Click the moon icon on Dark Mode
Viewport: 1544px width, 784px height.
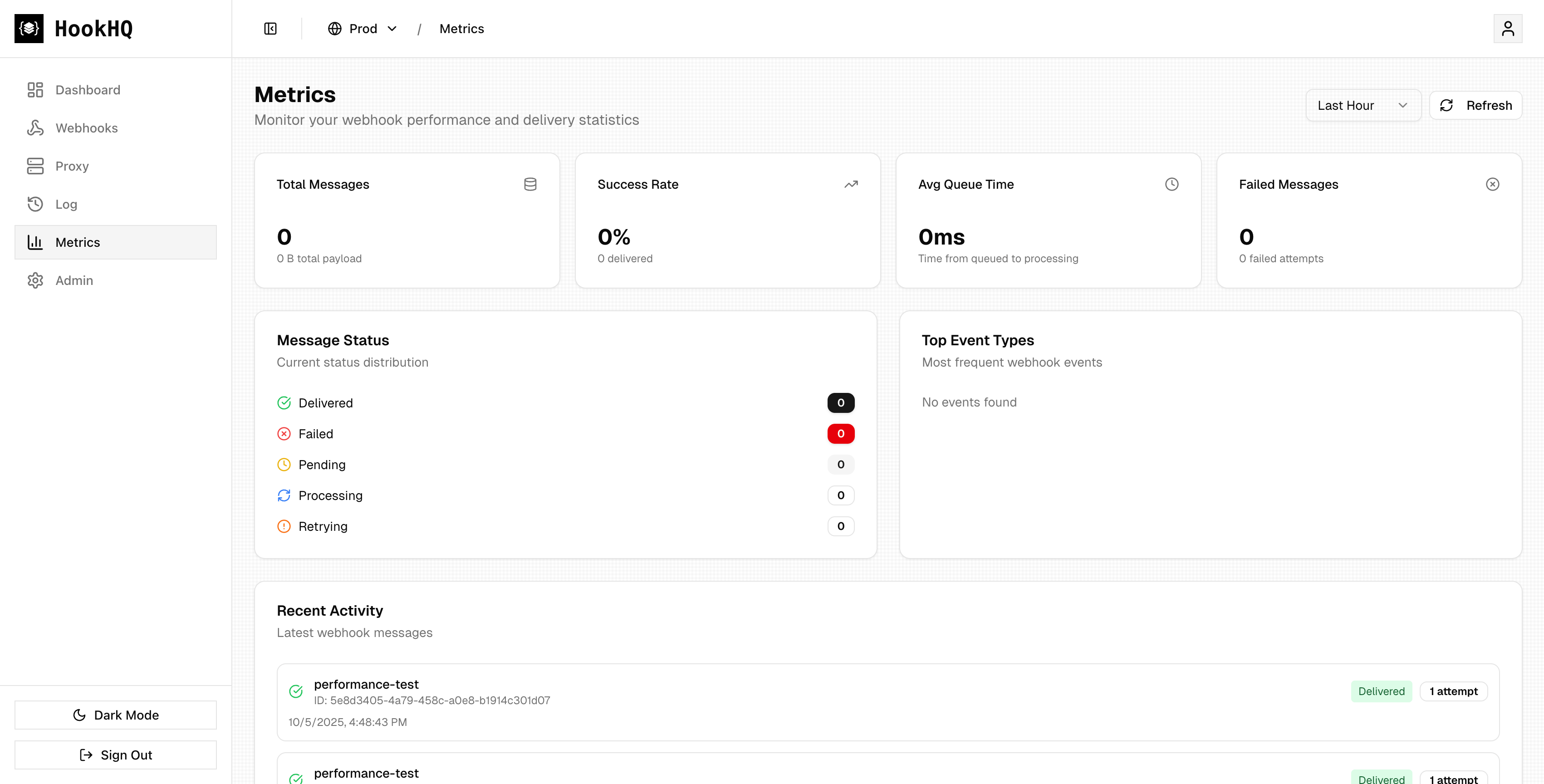point(79,715)
